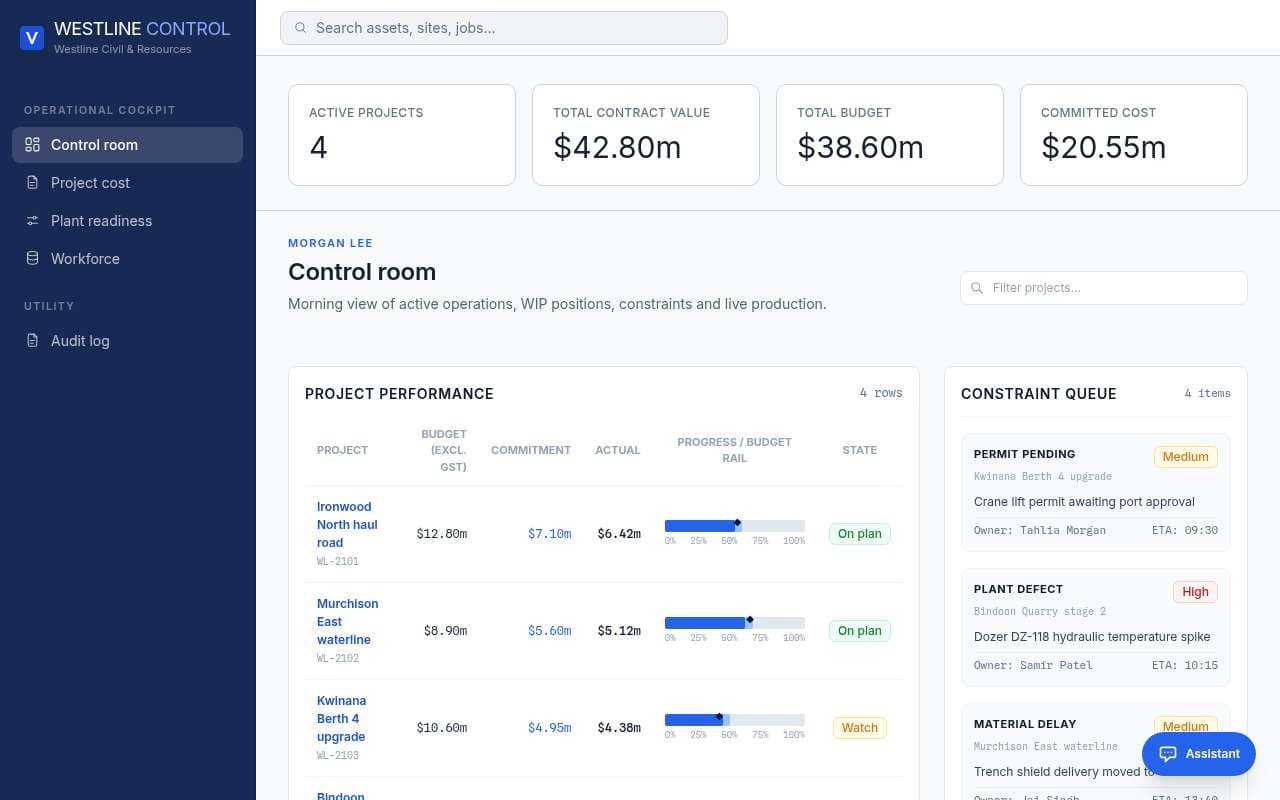The height and width of the screenshot is (800, 1280).
Task: Click the magnifier icon in Filter projects
Action: click(x=978, y=288)
